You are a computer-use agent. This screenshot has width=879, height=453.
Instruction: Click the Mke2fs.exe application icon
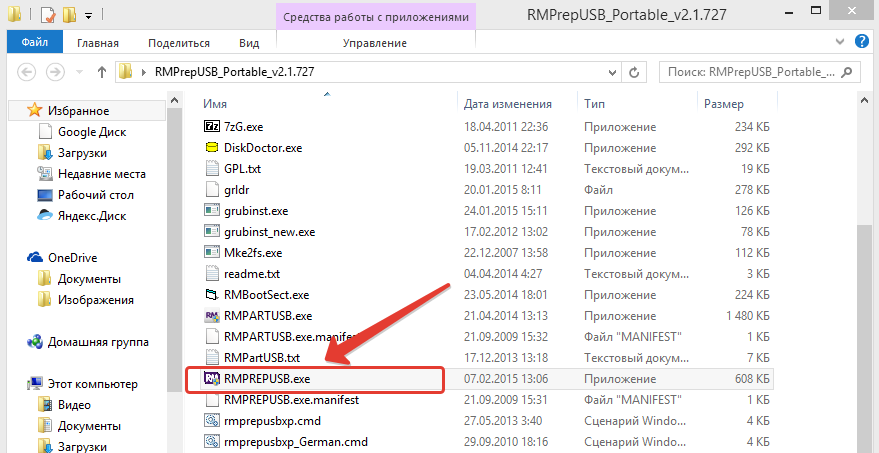[x=211, y=253]
